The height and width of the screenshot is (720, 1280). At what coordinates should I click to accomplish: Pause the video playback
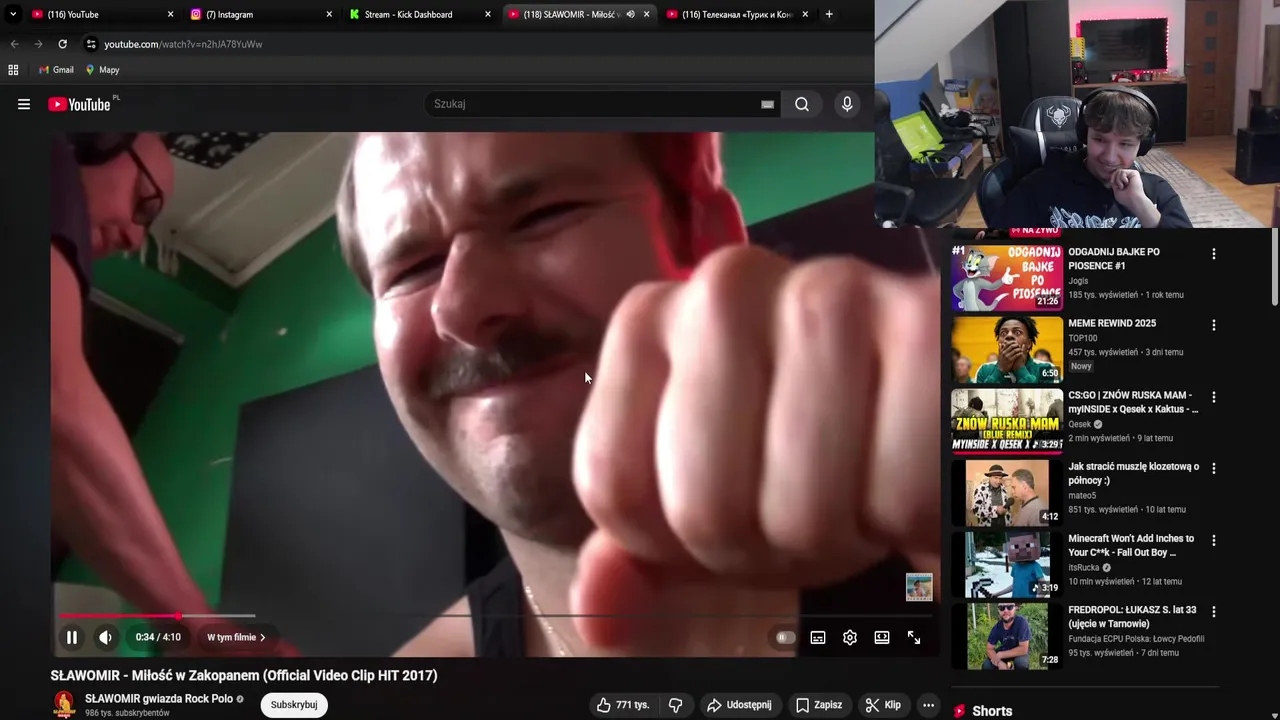coord(72,637)
